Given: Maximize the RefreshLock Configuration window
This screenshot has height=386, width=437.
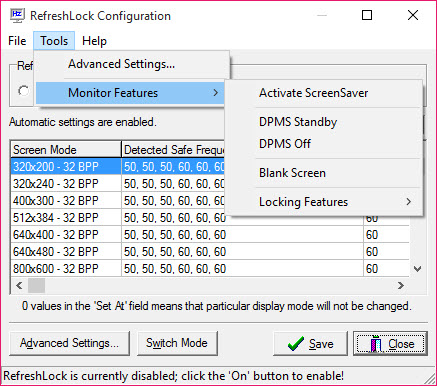Looking at the screenshot, I should click(367, 15).
